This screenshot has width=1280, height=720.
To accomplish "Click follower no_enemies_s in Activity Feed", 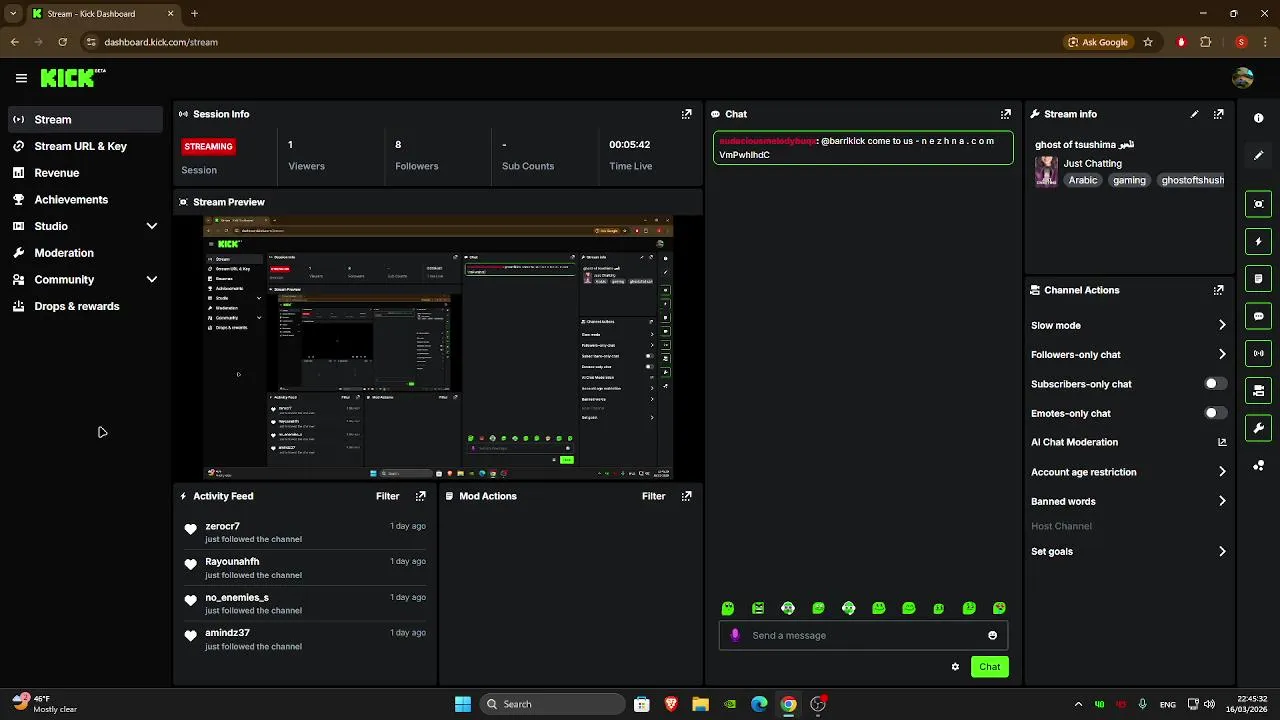I will pos(237,597).
